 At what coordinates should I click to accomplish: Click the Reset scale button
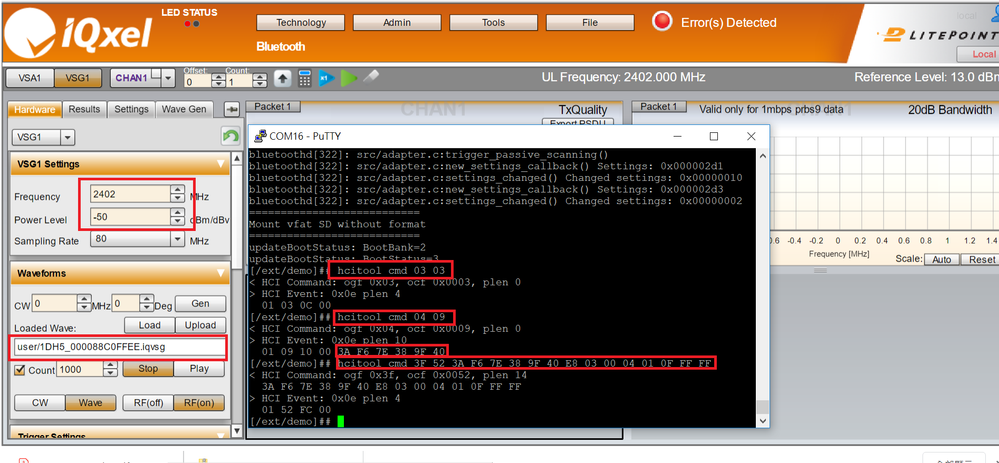coord(982,259)
